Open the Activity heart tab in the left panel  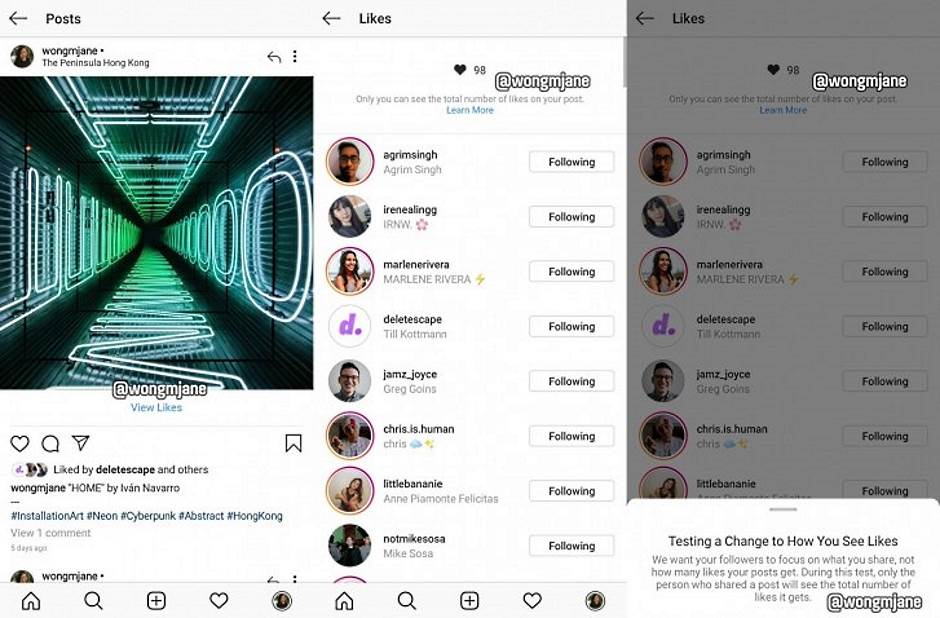coord(219,601)
